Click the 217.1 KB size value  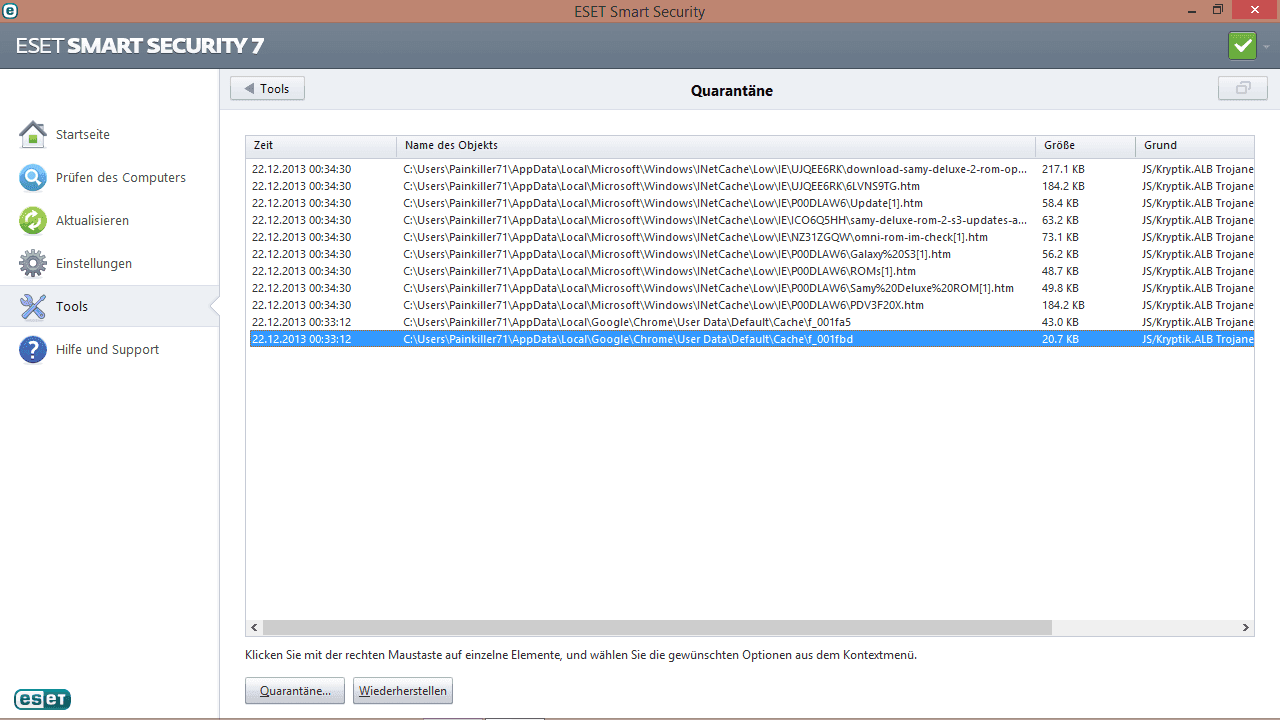tap(1063, 169)
